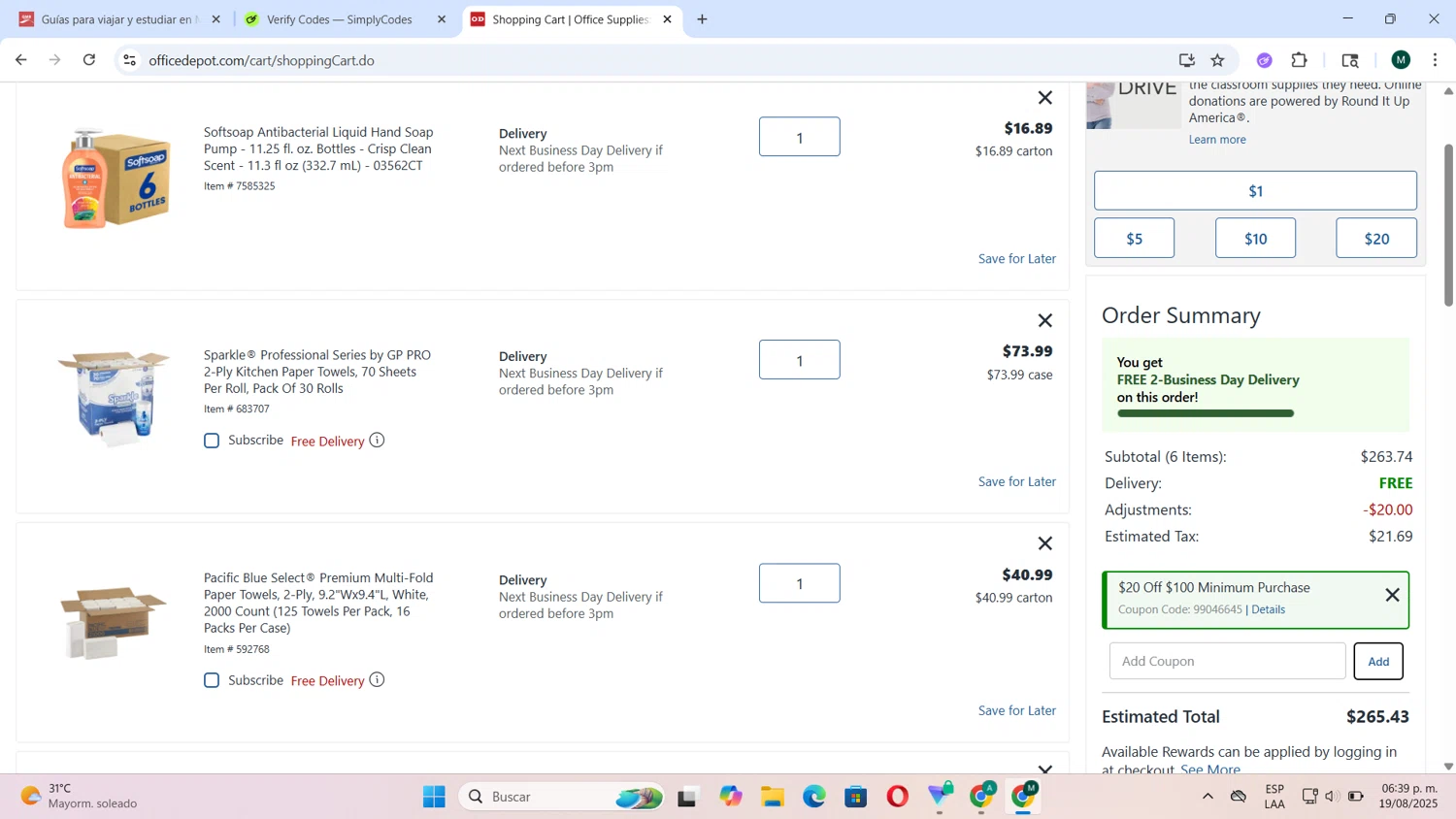Edit quantity field for Sparkle paper towels

[799, 360]
